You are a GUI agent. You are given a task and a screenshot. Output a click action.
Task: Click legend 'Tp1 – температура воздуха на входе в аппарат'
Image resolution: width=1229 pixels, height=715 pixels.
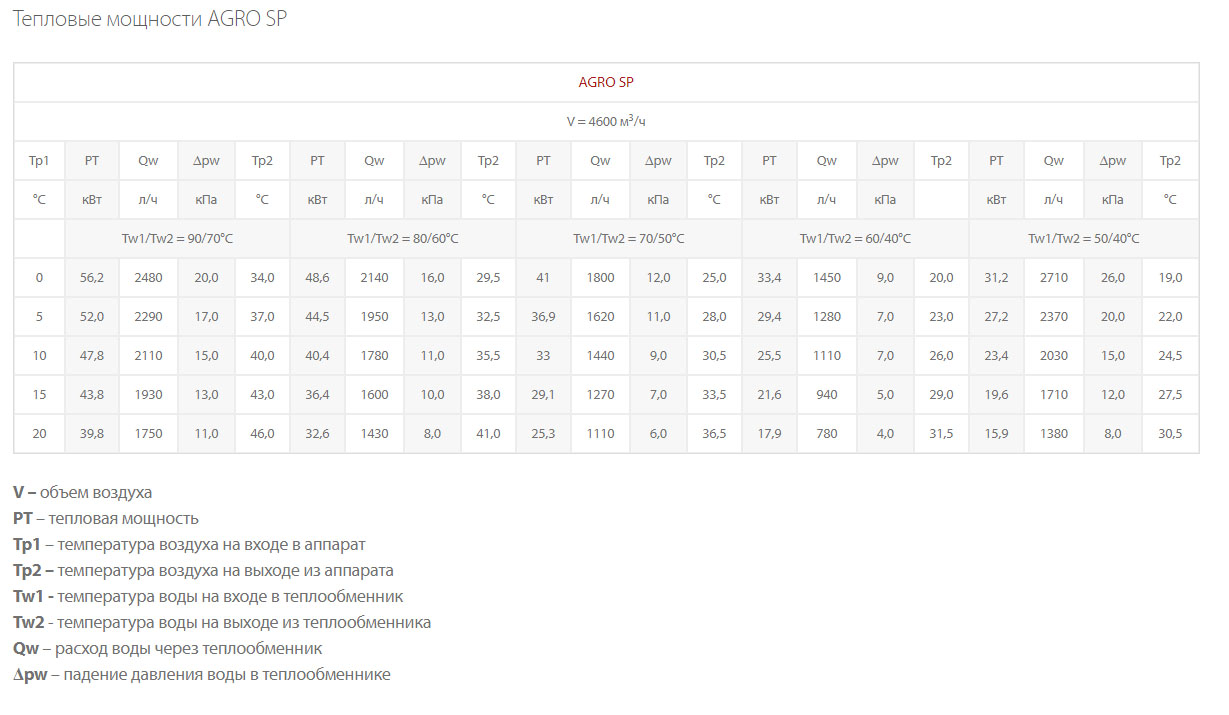coord(189,544)
